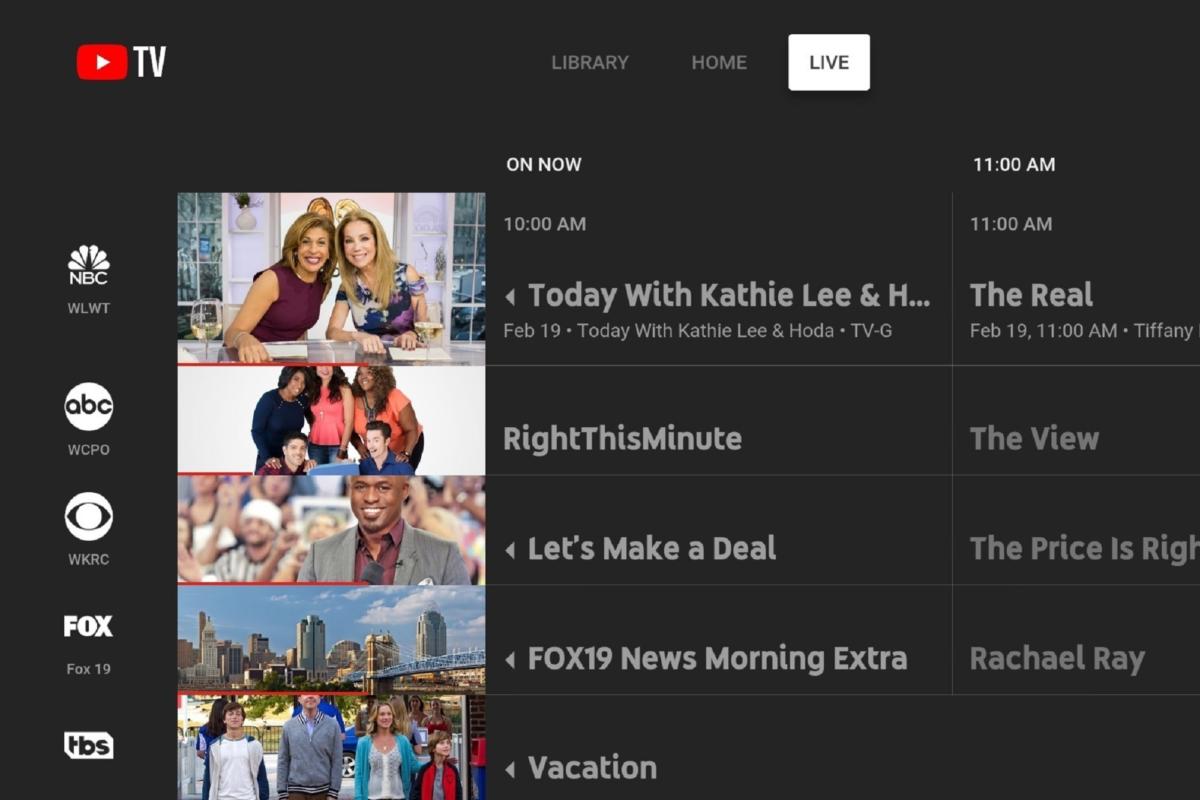The image size is (1200, 800).
Task: Open the FOX19 News city skyline thumbnail
Action: coord(331,640)
